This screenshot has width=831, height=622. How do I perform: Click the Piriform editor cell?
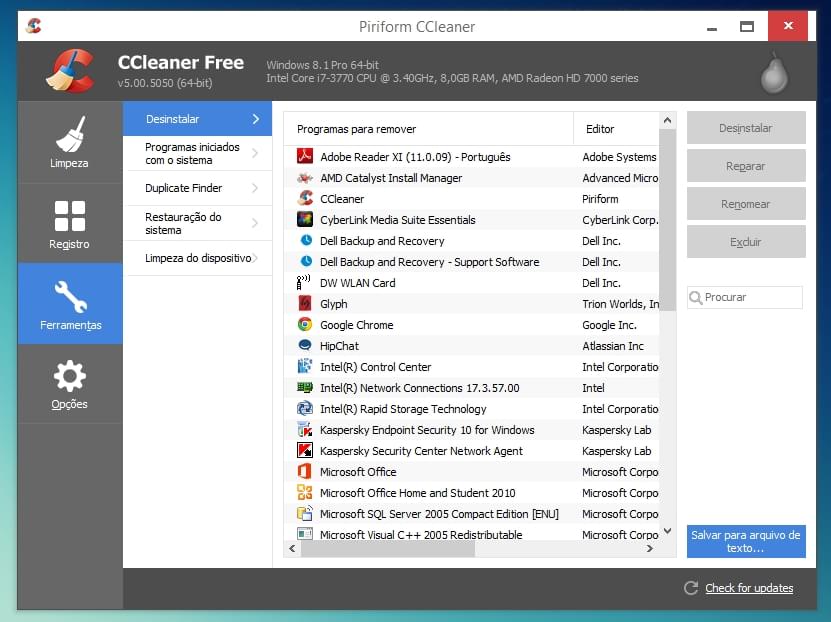600,199
